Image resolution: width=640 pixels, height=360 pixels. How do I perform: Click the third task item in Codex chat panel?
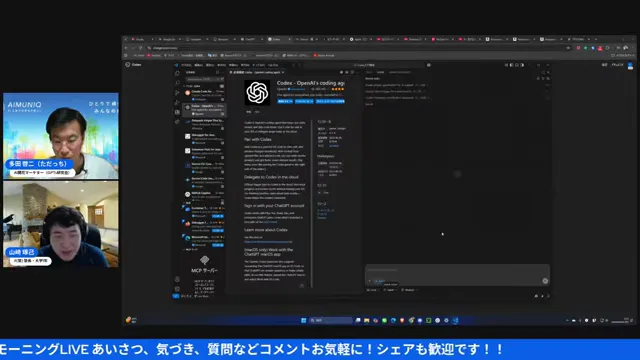click(x=396, y=98)
